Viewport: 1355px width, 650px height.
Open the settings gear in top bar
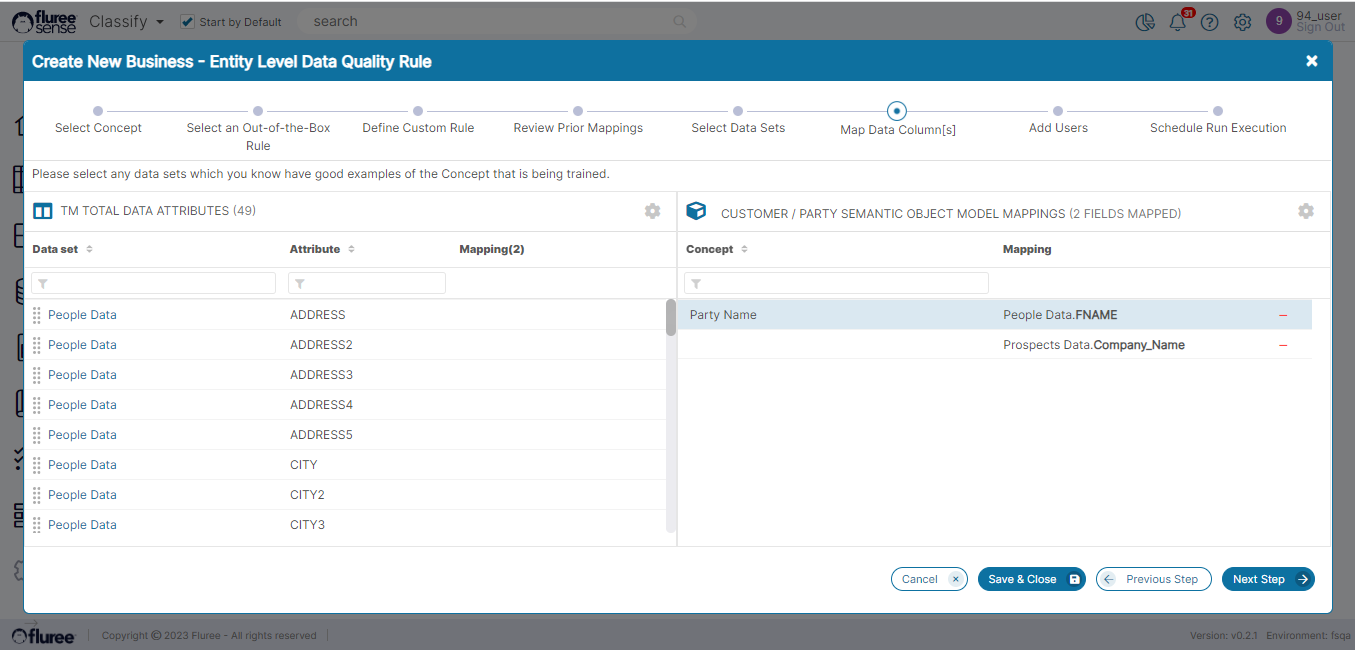(x=1242, y=22)
